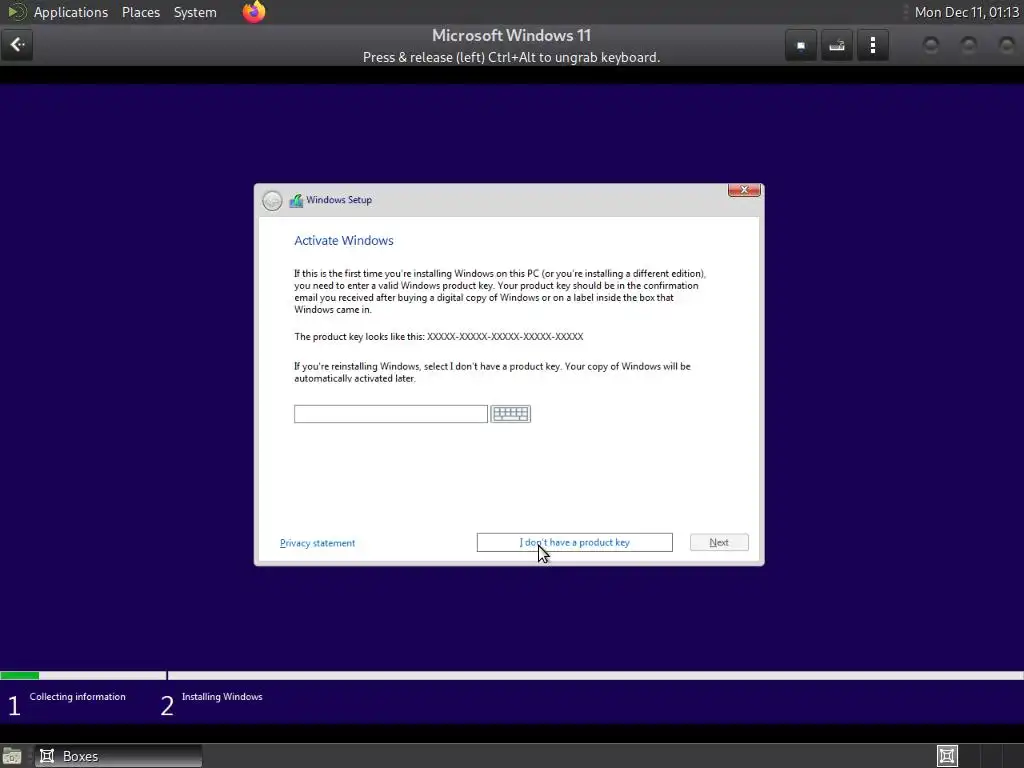Click the Windows Setup title icon

[x=296, y=200]
